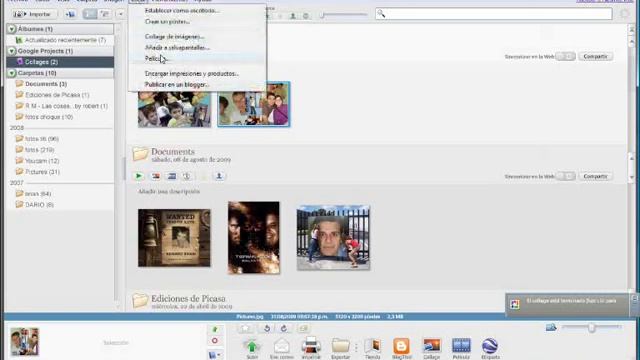The height and width of the screenshot is (360, 640).
Task: Adjust the thumbnail size slider
Action: 591,327
